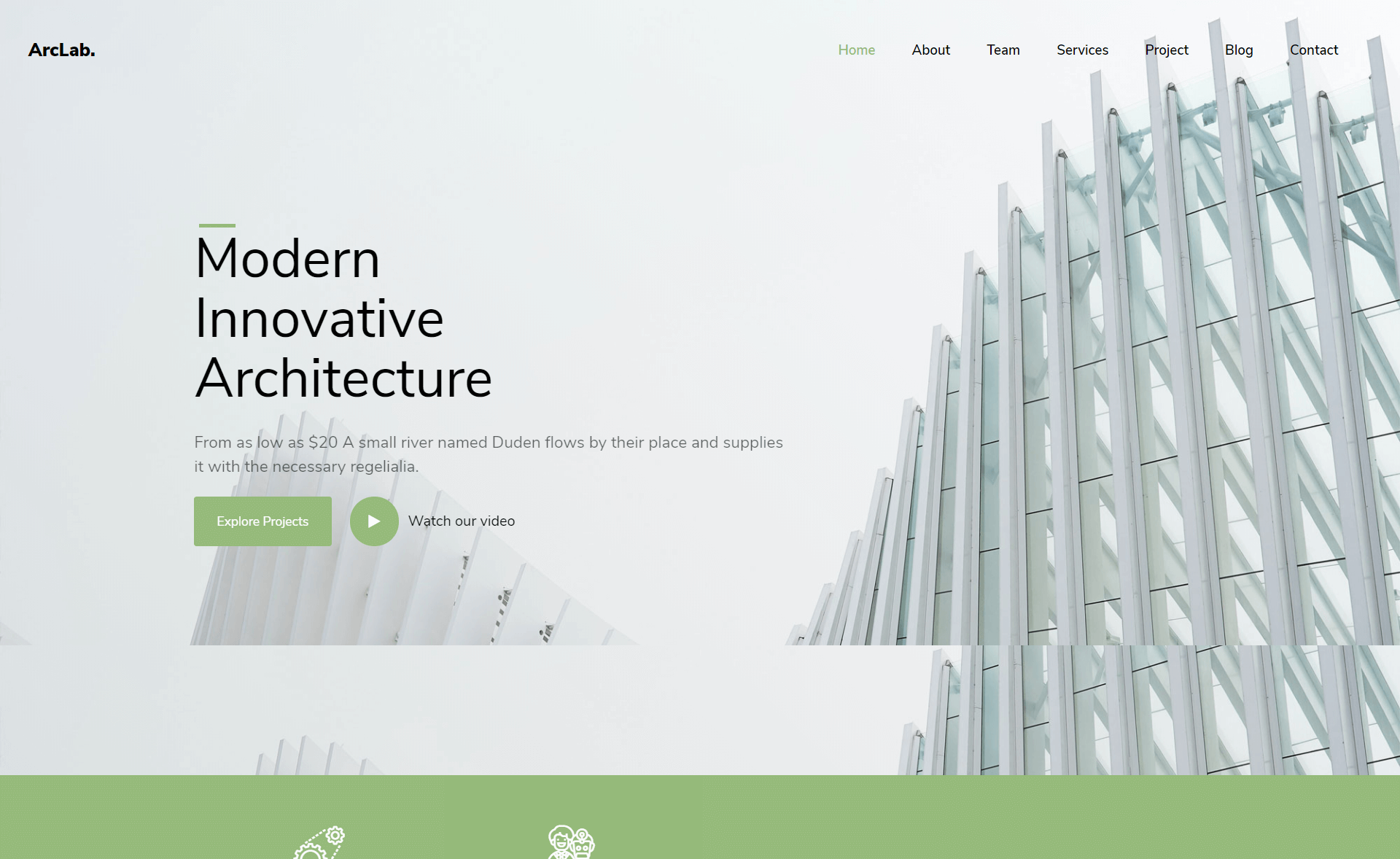
Task: Click the Watch our video link
Action: 462,520
